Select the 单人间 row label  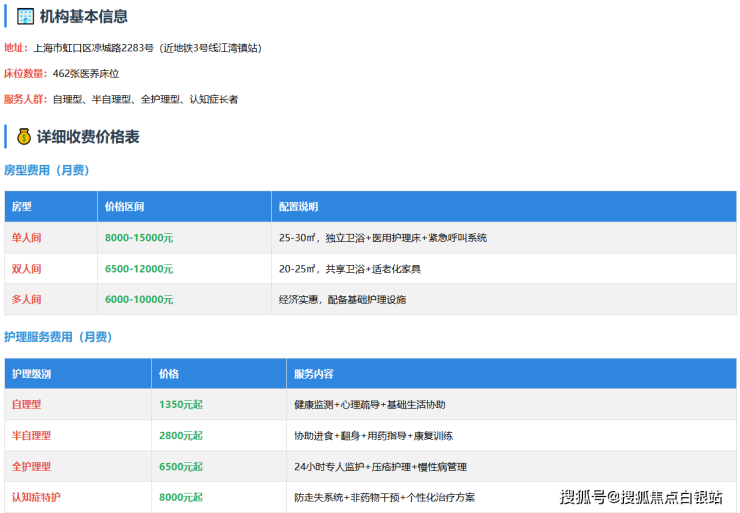pyautogui.click(x=27, y=238)
